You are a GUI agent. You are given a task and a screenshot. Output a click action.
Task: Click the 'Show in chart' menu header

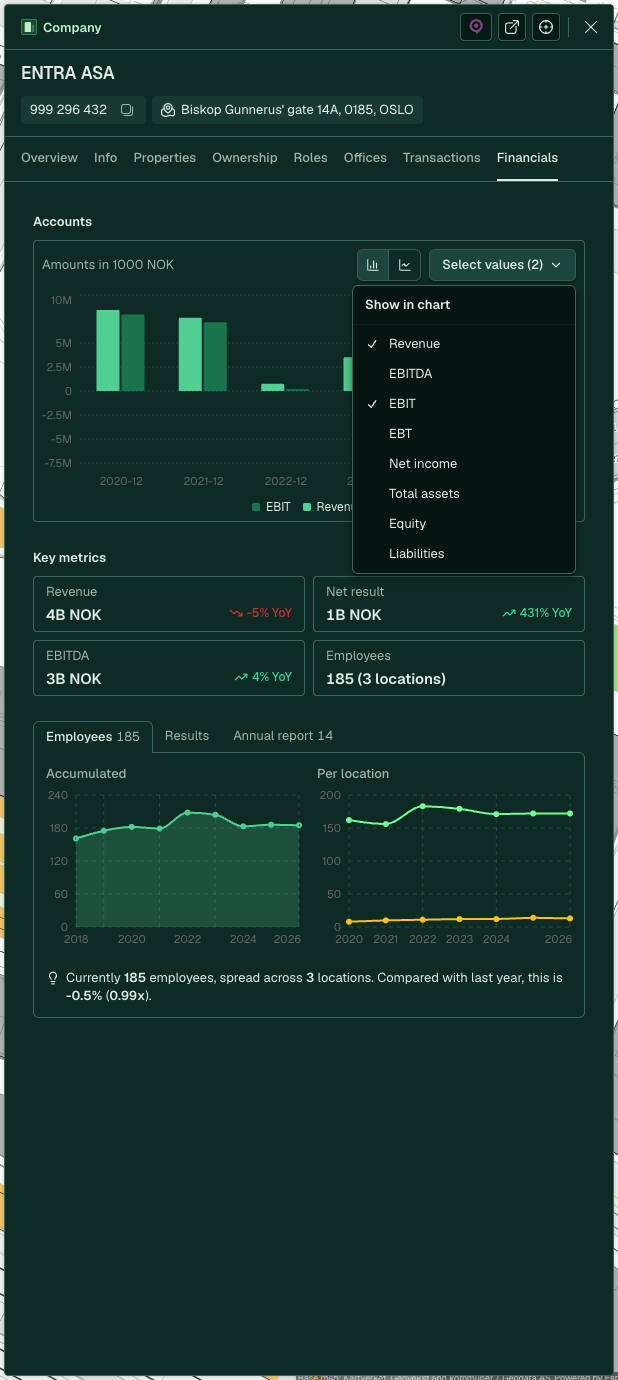(408, 305)
